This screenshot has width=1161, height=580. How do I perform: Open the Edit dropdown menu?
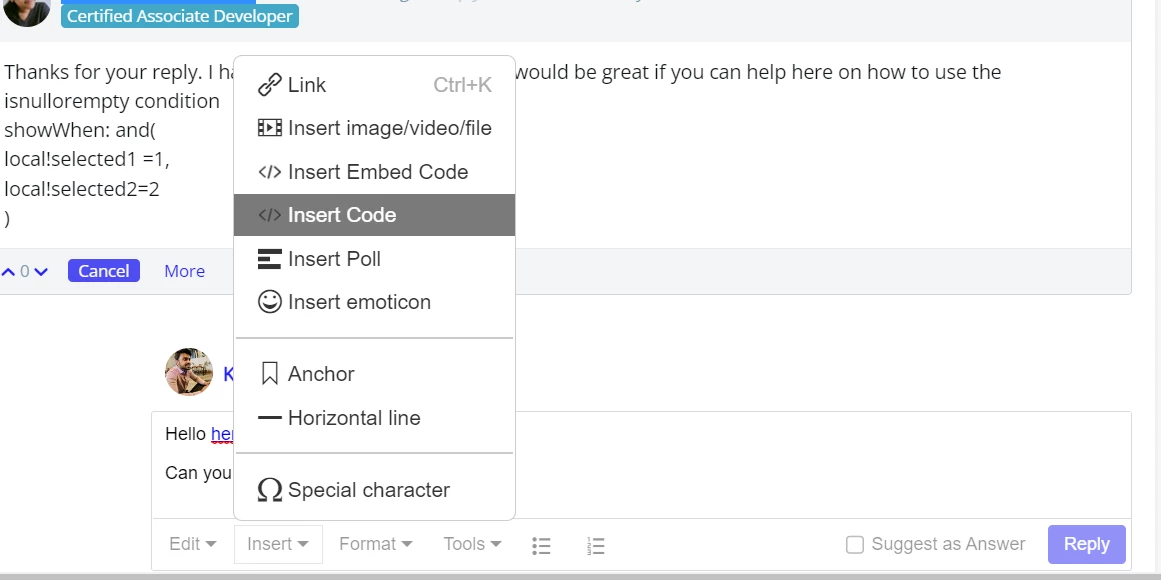193,544
